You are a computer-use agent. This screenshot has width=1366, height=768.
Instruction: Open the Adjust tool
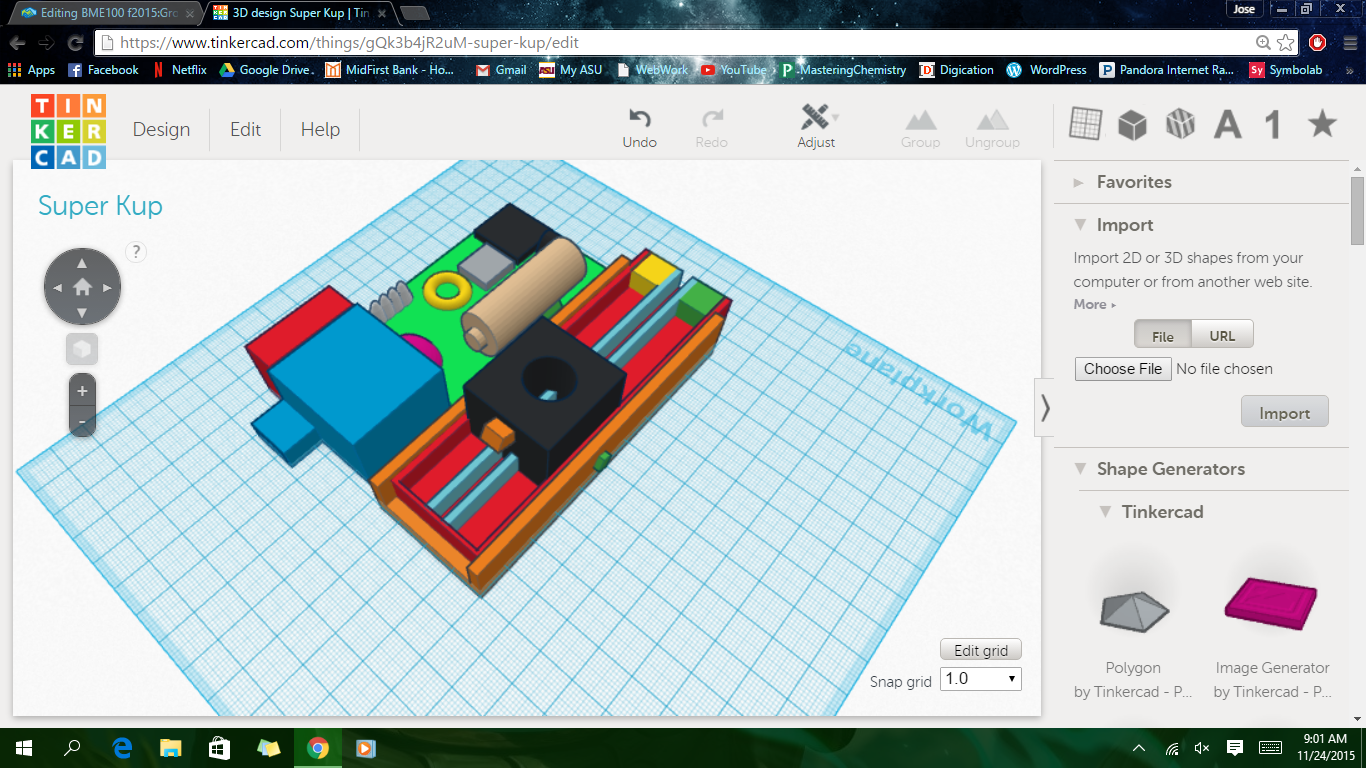(816, 119)
